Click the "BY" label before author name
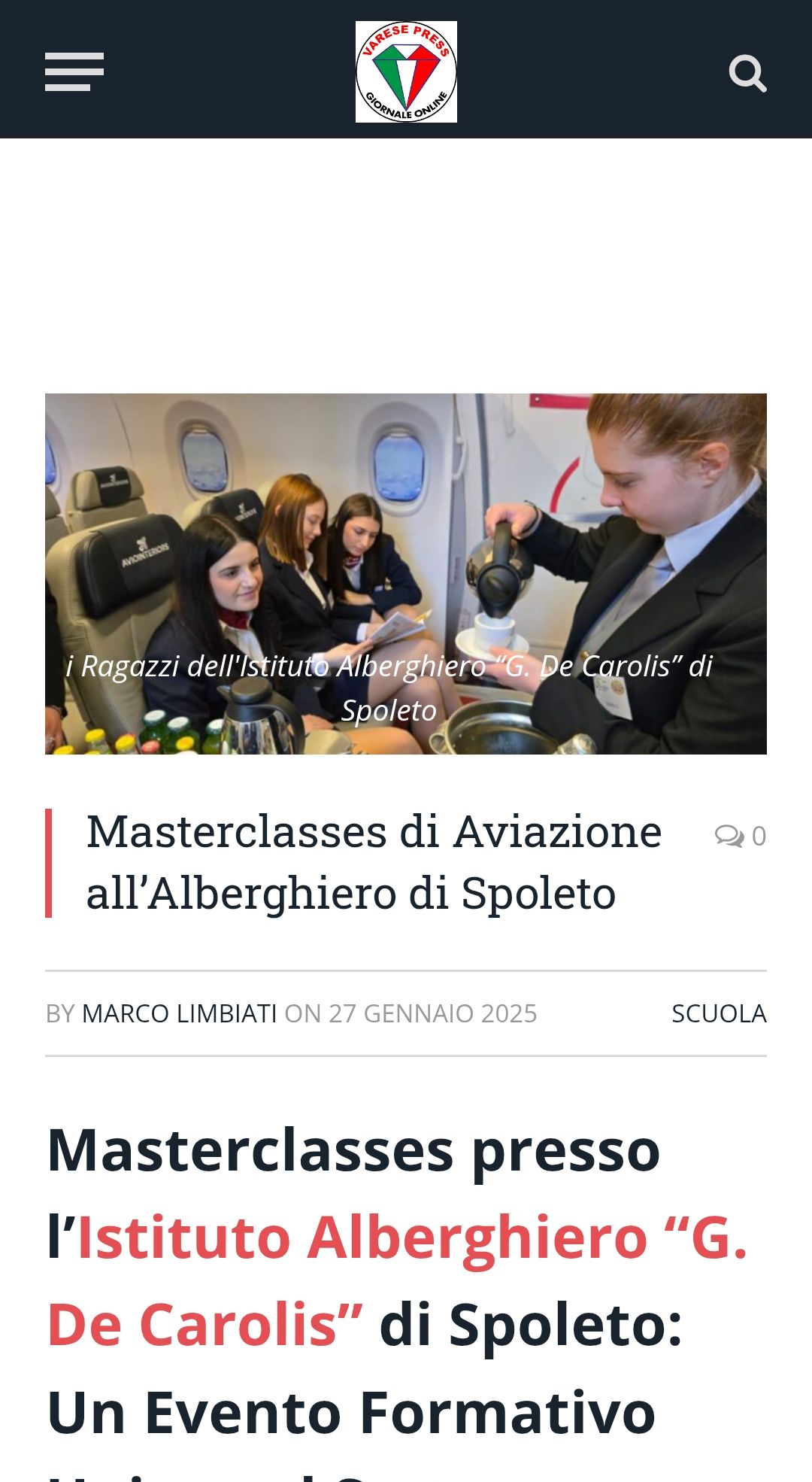Viewport: 812px width, 1482px height. 60,1013
